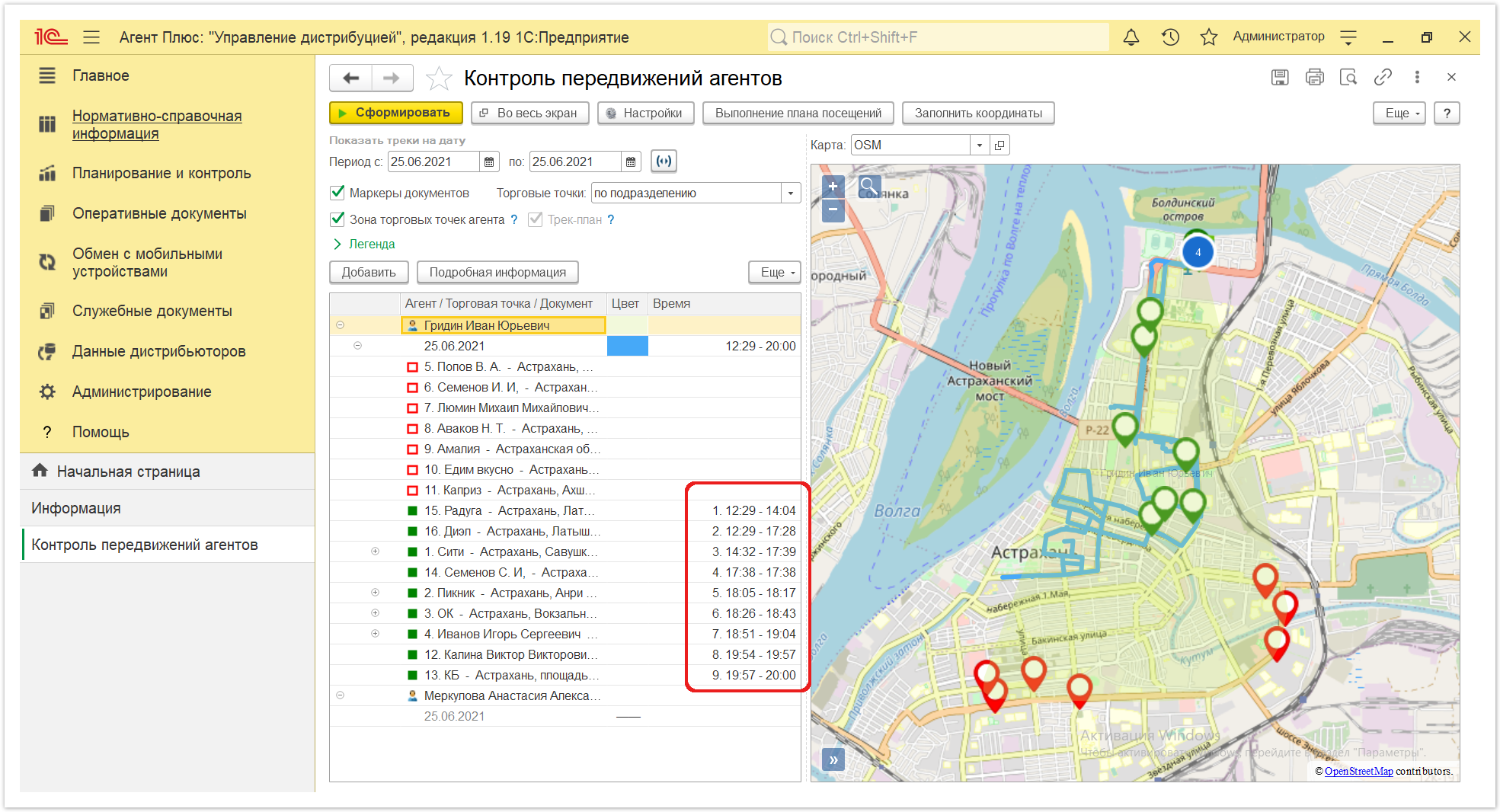1500x812 pixels.
Task: Add this page to favorites star
Action: pyautogui.click(x=439, y=78)
